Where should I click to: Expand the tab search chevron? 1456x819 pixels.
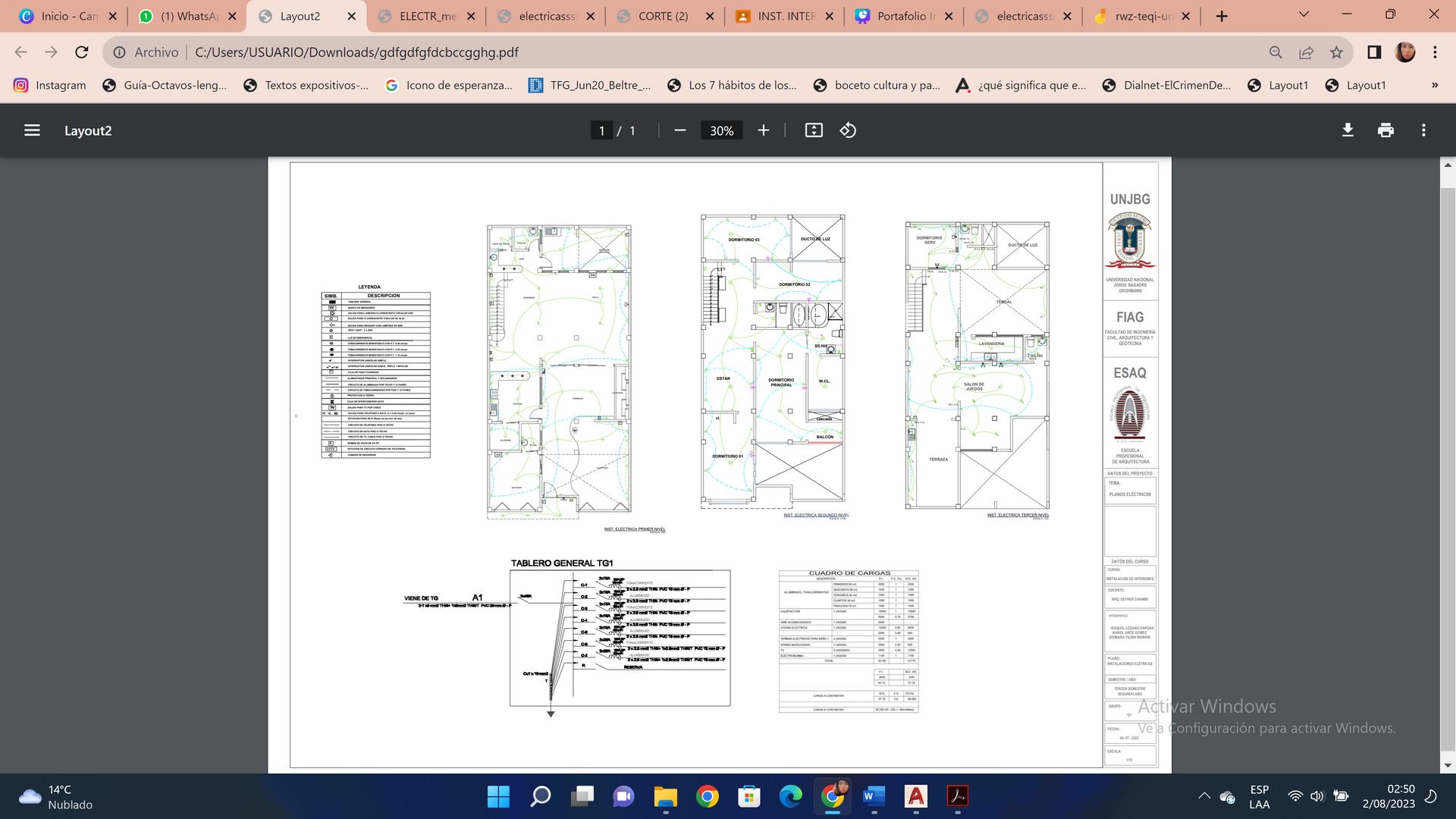point(1304,15)
